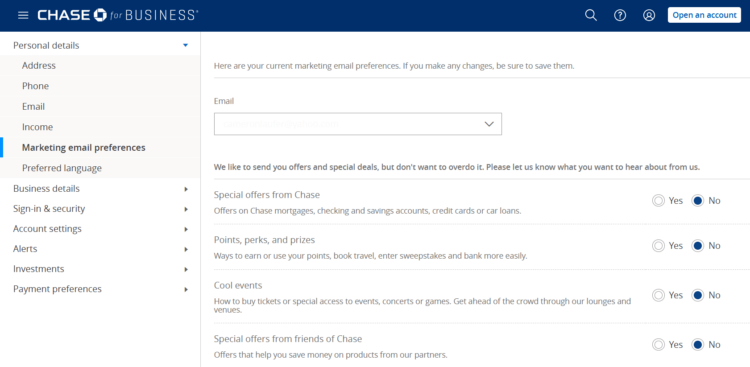Screen dimensions: 750x367
Task: Open the search magnifier icon
Action: 591,15
